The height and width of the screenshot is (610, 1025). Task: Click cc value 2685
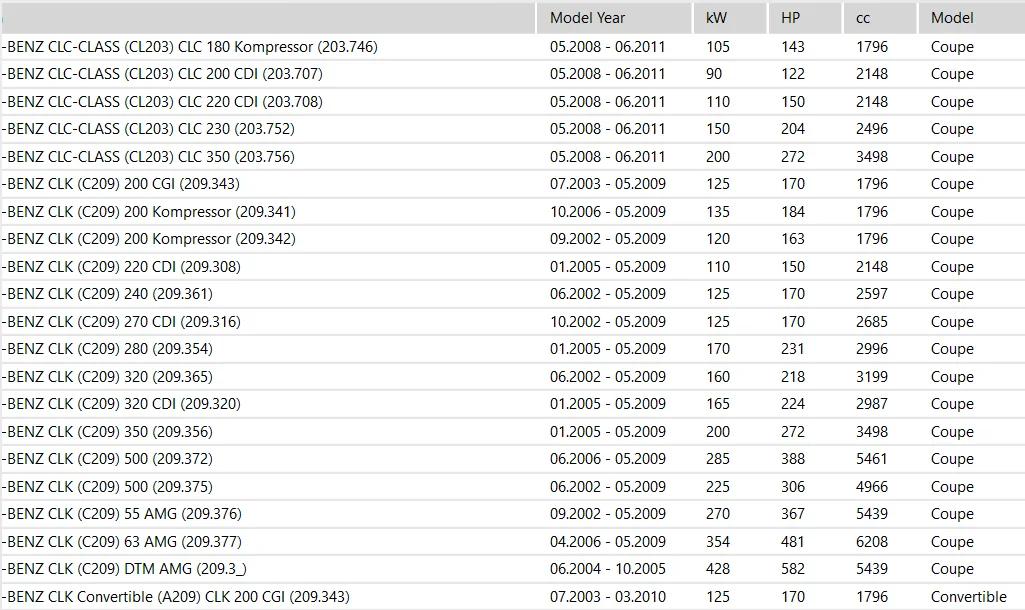click(x=872, y=322)
